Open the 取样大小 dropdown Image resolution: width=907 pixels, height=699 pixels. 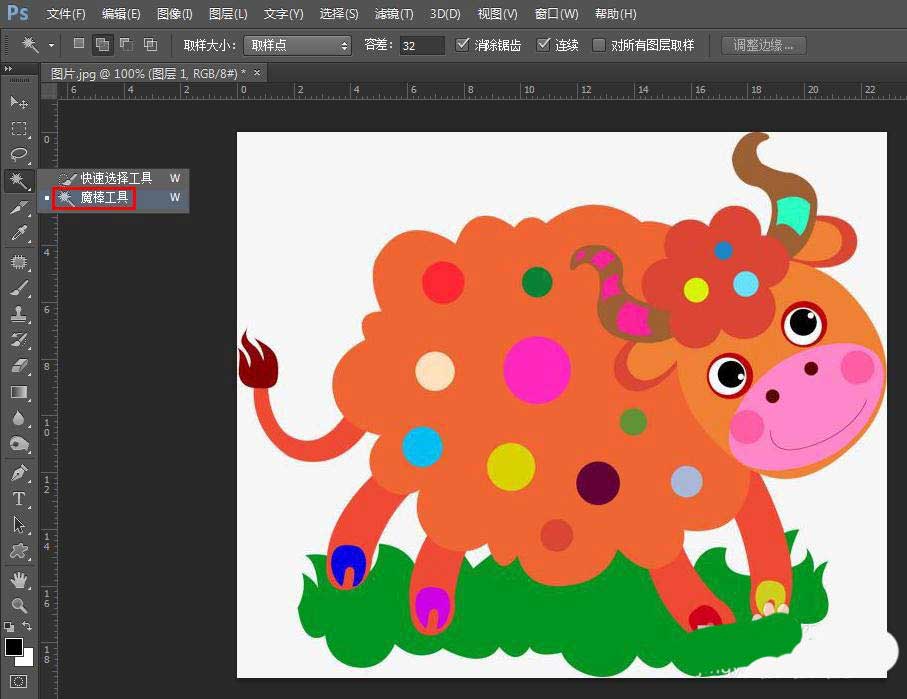pyautogui.click(x=299, y=45)
